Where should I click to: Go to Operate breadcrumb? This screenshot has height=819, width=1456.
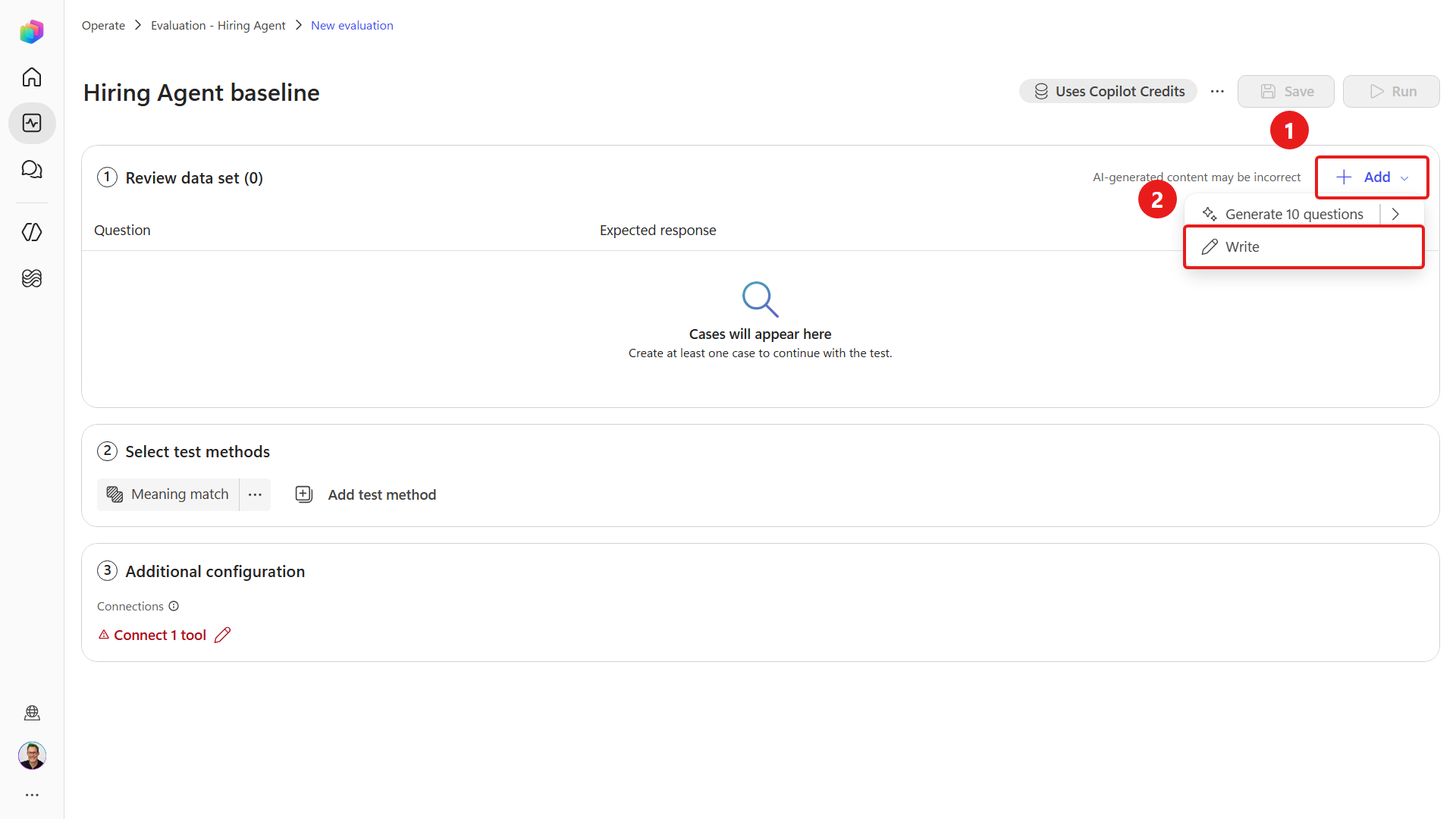103,25
